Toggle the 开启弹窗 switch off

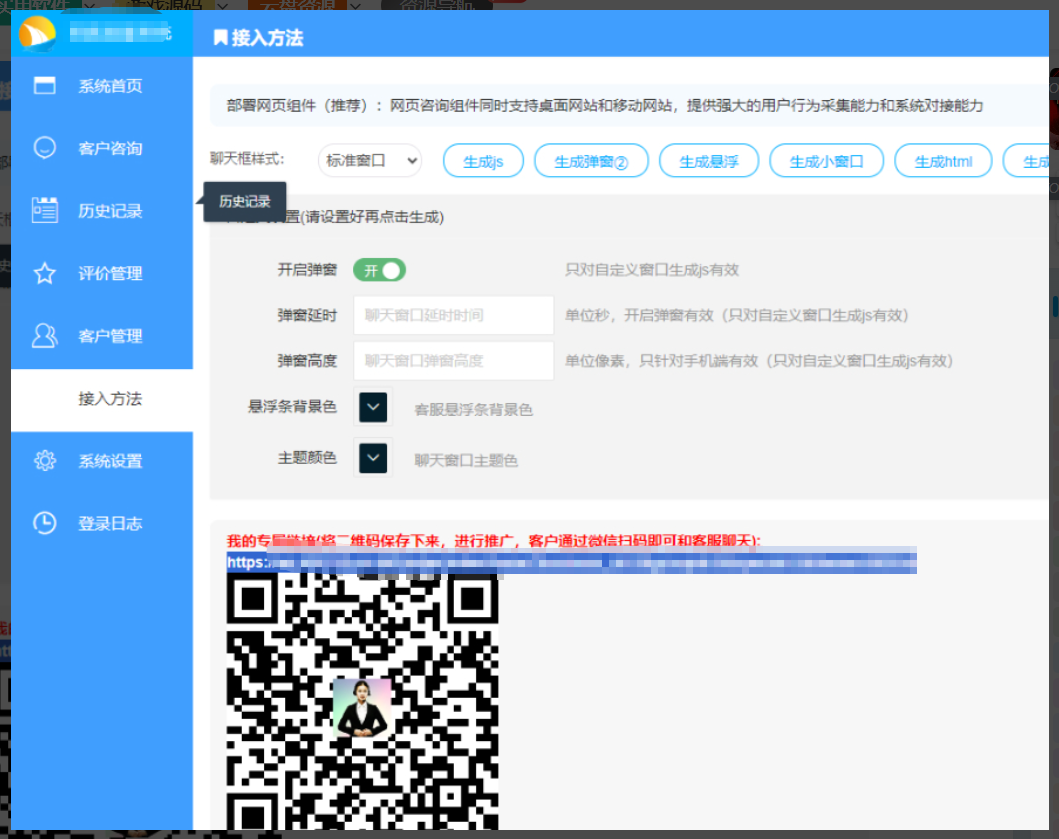coord(380,270)
